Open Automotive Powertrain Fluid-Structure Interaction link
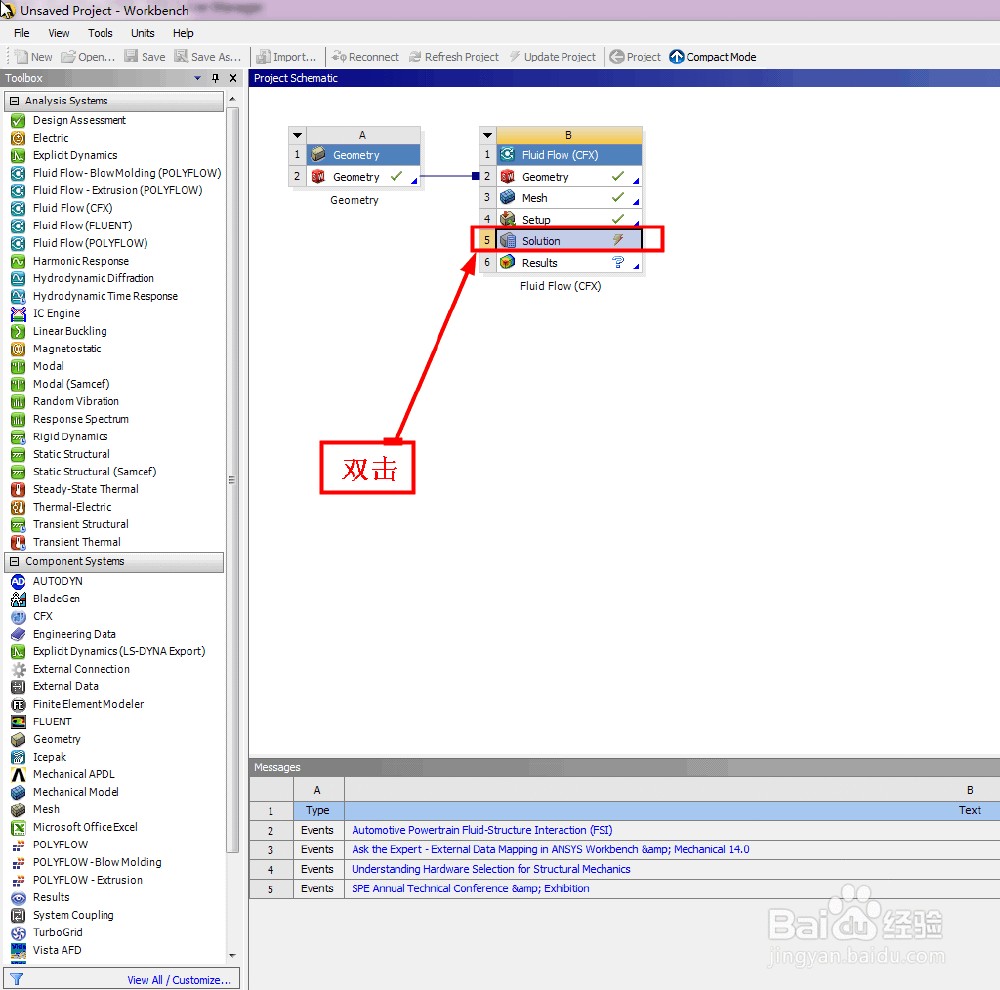This screenshot has height=990, width=1000. click(x=482, y=830)
